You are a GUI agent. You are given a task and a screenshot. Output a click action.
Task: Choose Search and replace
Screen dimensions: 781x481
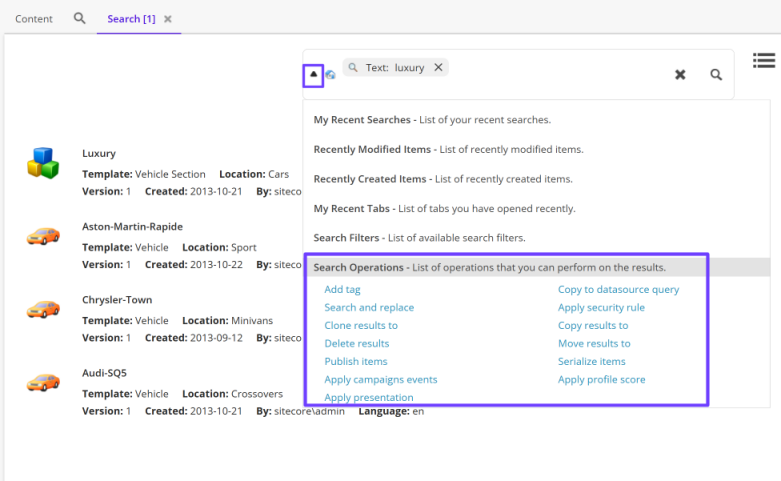tap(369, 307)
